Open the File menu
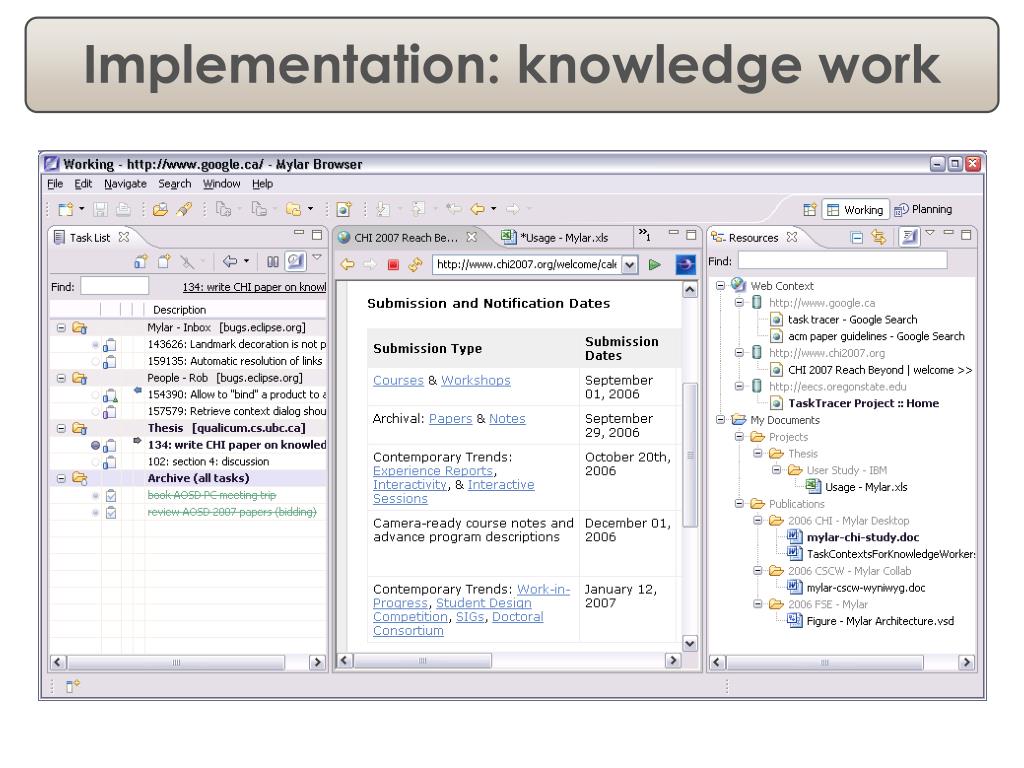The height and width of the screenshot is (768, 1024). coord(55,184)
